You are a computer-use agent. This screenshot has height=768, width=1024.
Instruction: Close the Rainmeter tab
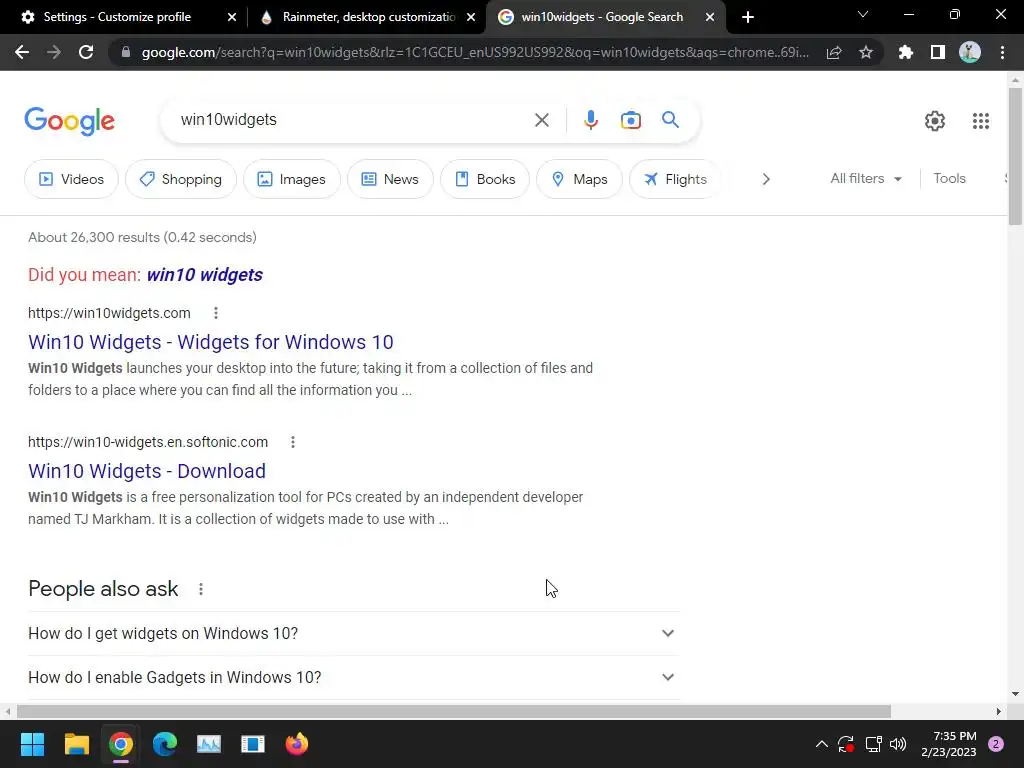471,17
